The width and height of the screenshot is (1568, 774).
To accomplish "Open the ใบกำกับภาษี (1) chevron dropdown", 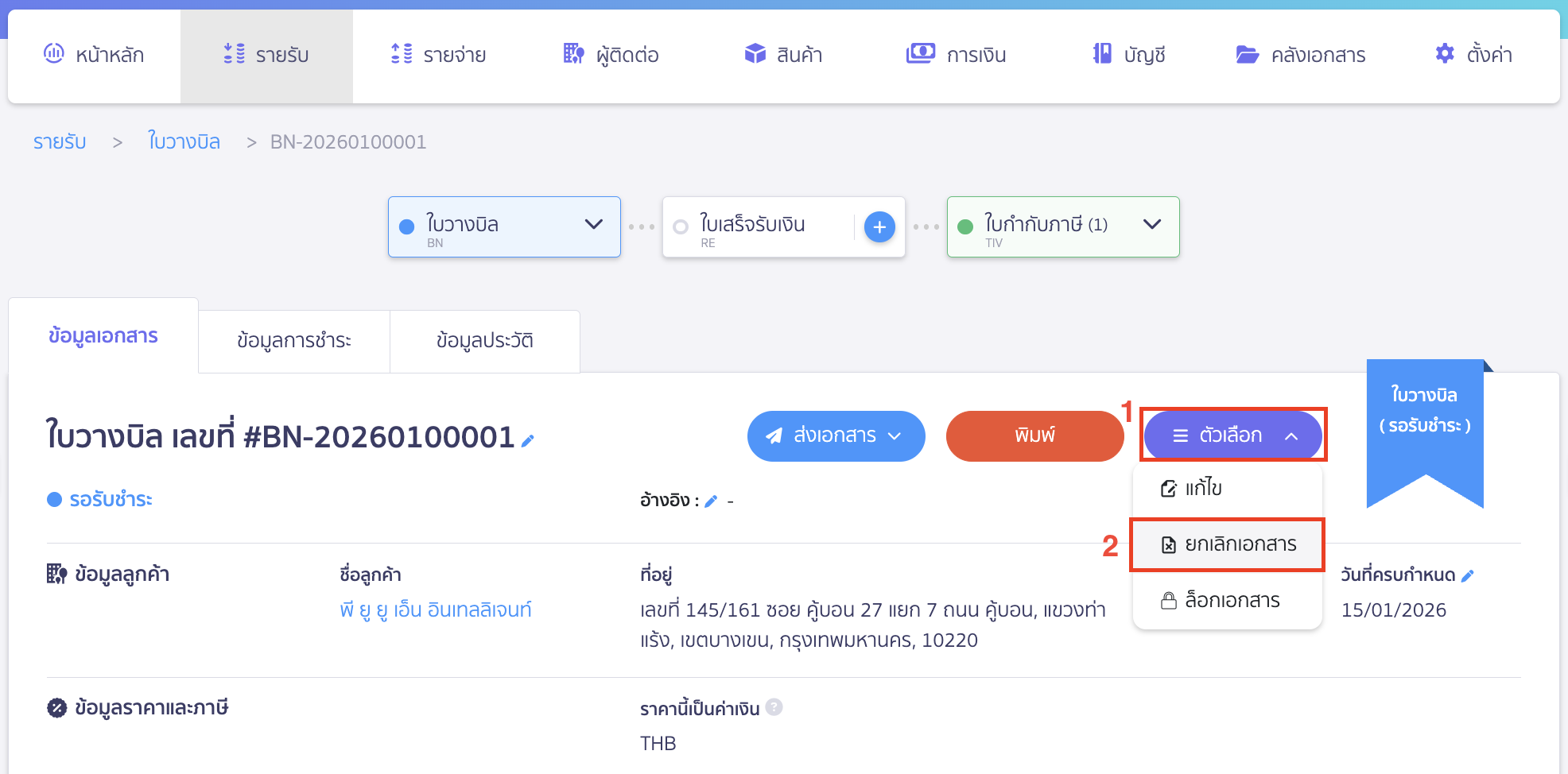I will tap(1151, 224).
